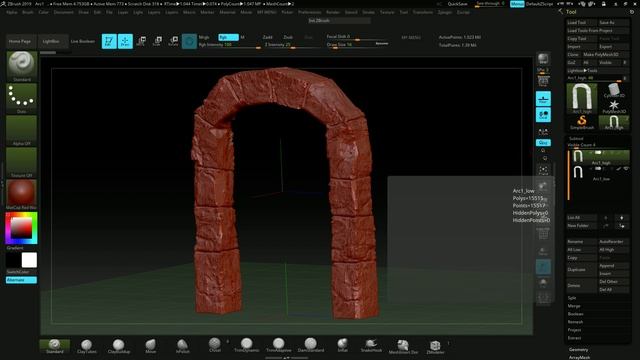Open the Texture Off picker
This screenshot has width=640, height=360.
tap(22, 162)
